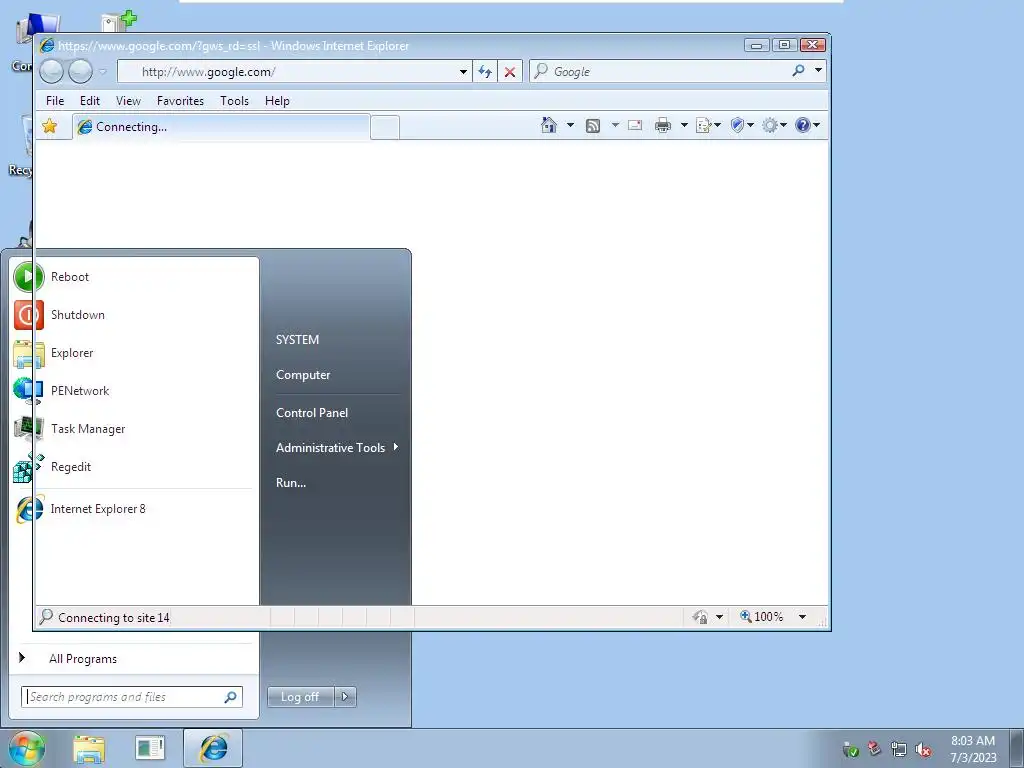Open the Print dropdown arrow
The image size is (1024, 768).
click(x=684, y=125)
